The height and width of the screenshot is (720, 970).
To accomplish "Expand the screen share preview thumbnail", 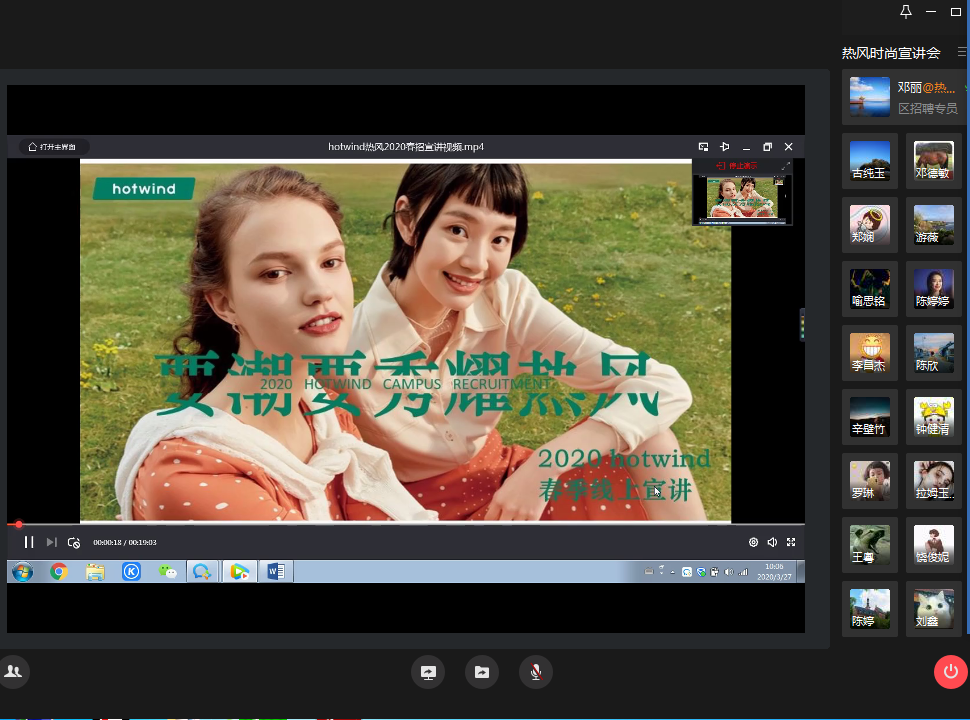I will 785,166.
